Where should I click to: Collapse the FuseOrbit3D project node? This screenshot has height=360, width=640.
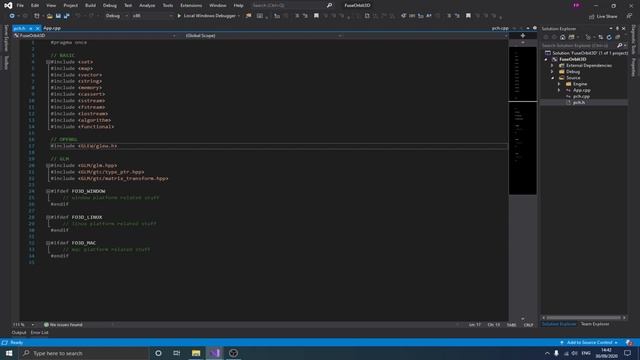point(546,59)
